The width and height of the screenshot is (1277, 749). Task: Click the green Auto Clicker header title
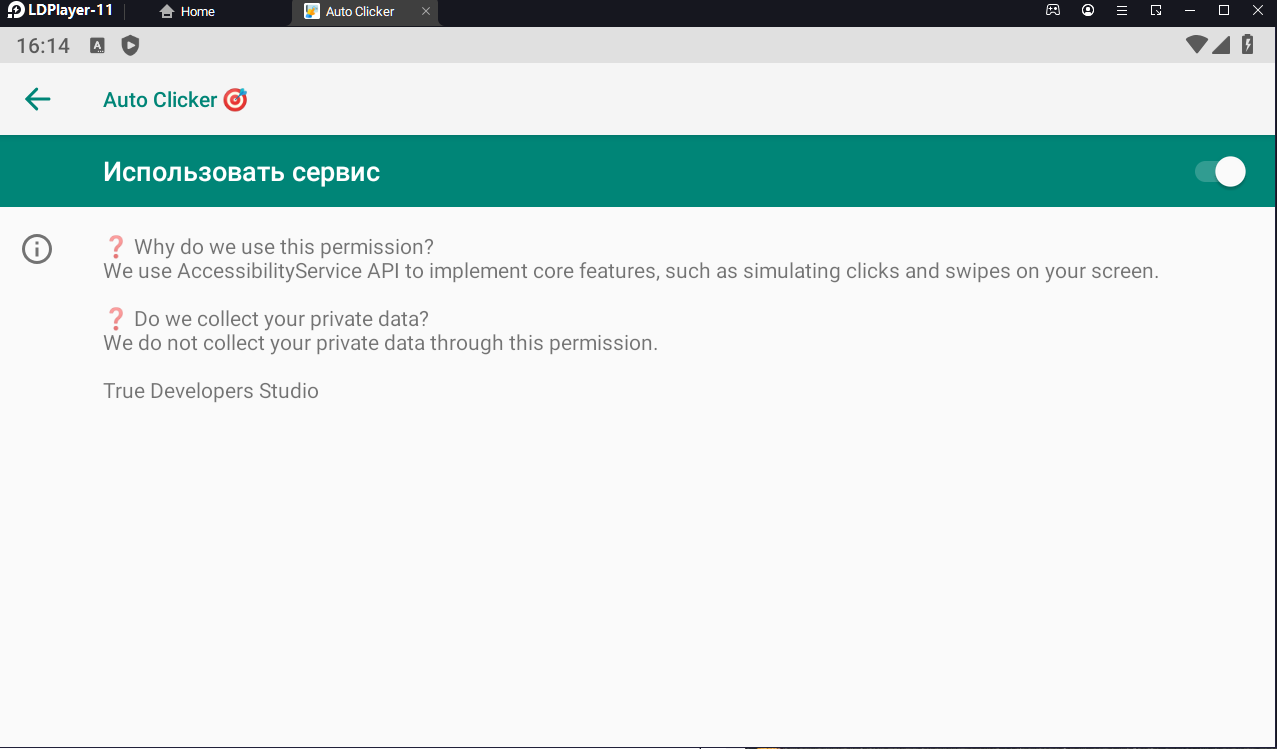pos(160,100)
